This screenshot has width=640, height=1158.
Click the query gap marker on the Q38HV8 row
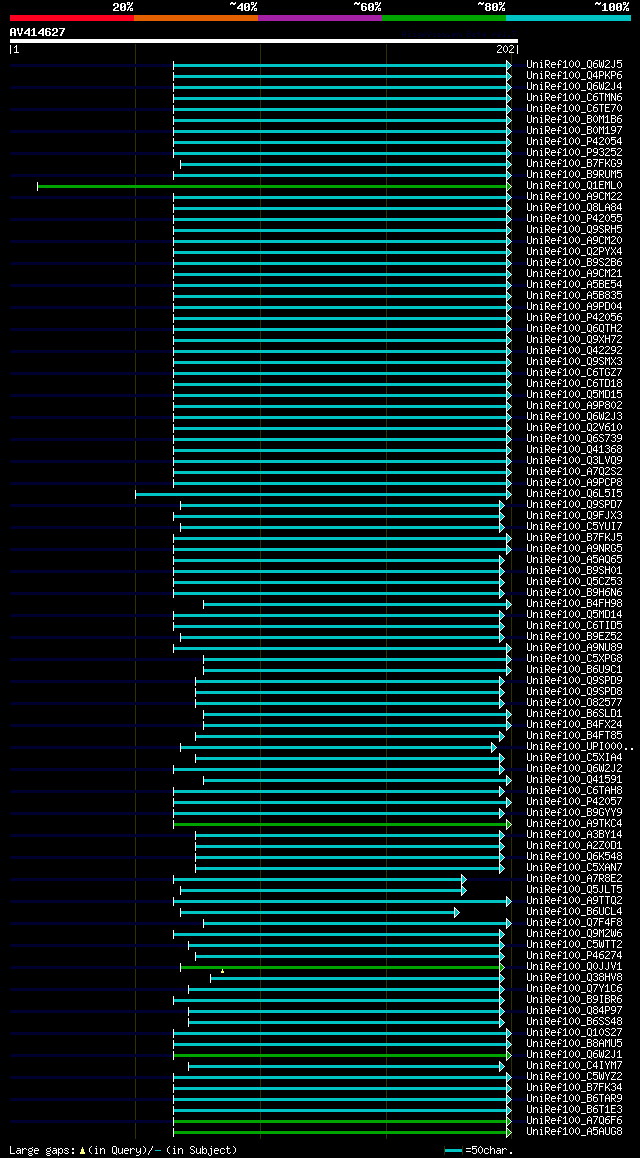click(222, 972)
